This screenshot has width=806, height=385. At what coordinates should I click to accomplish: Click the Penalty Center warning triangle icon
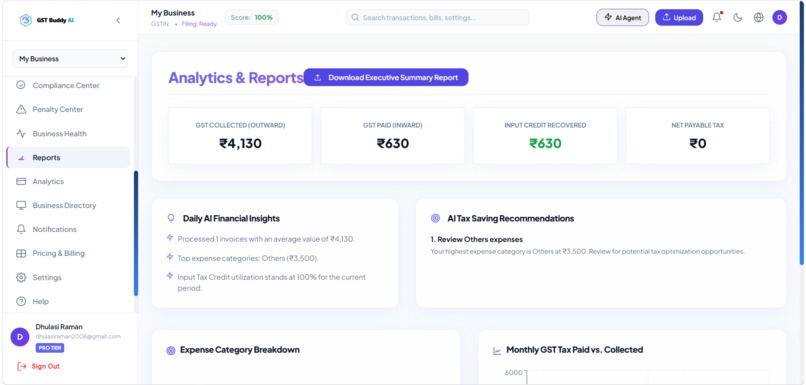pos(21,109)
